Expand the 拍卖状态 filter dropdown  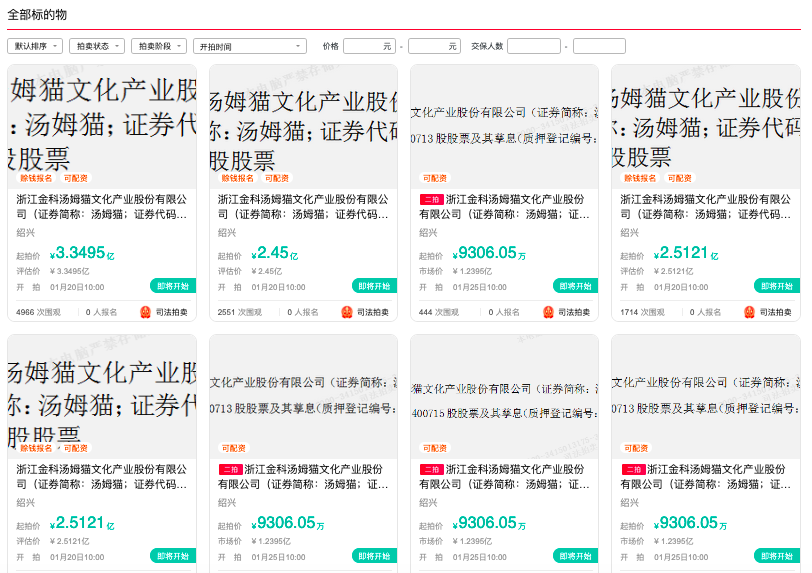click(97, 46)
